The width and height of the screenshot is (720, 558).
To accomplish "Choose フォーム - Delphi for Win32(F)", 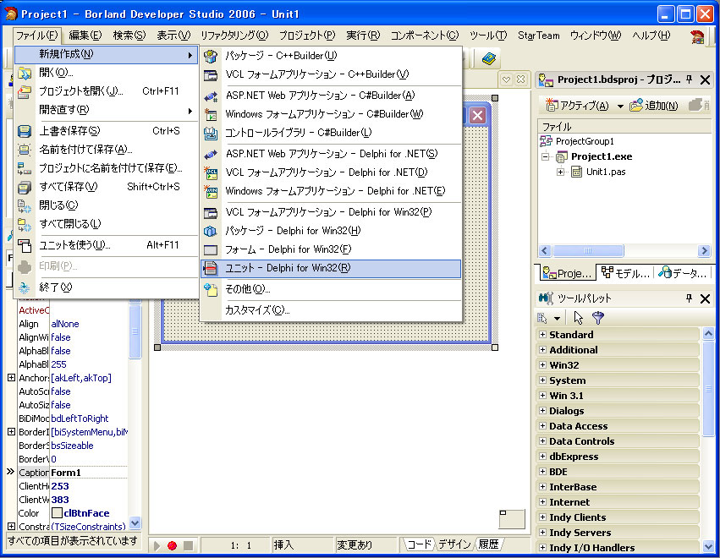I will [x=331, y=249].
